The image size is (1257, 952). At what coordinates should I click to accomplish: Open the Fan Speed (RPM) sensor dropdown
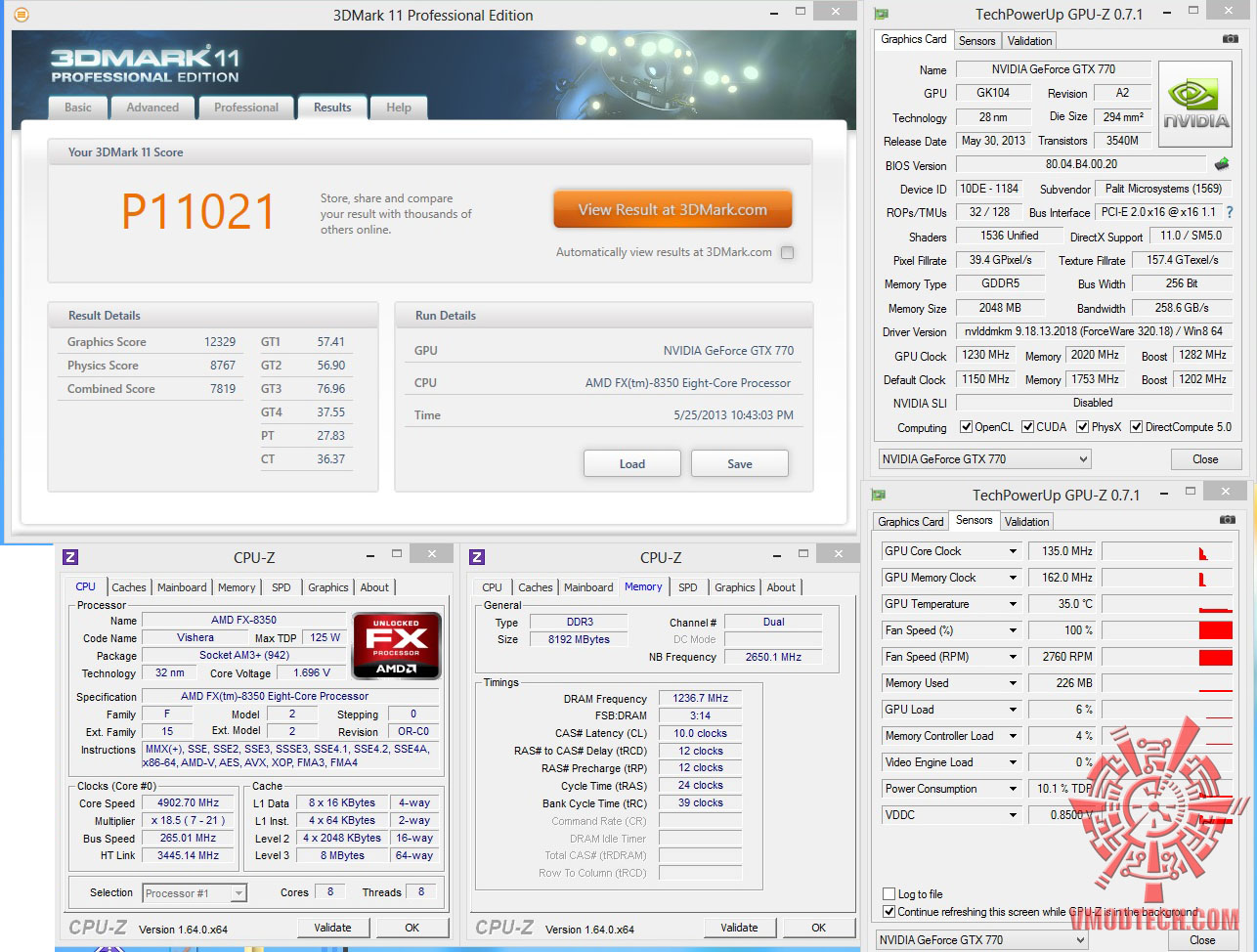click(x=1014, y=657)
